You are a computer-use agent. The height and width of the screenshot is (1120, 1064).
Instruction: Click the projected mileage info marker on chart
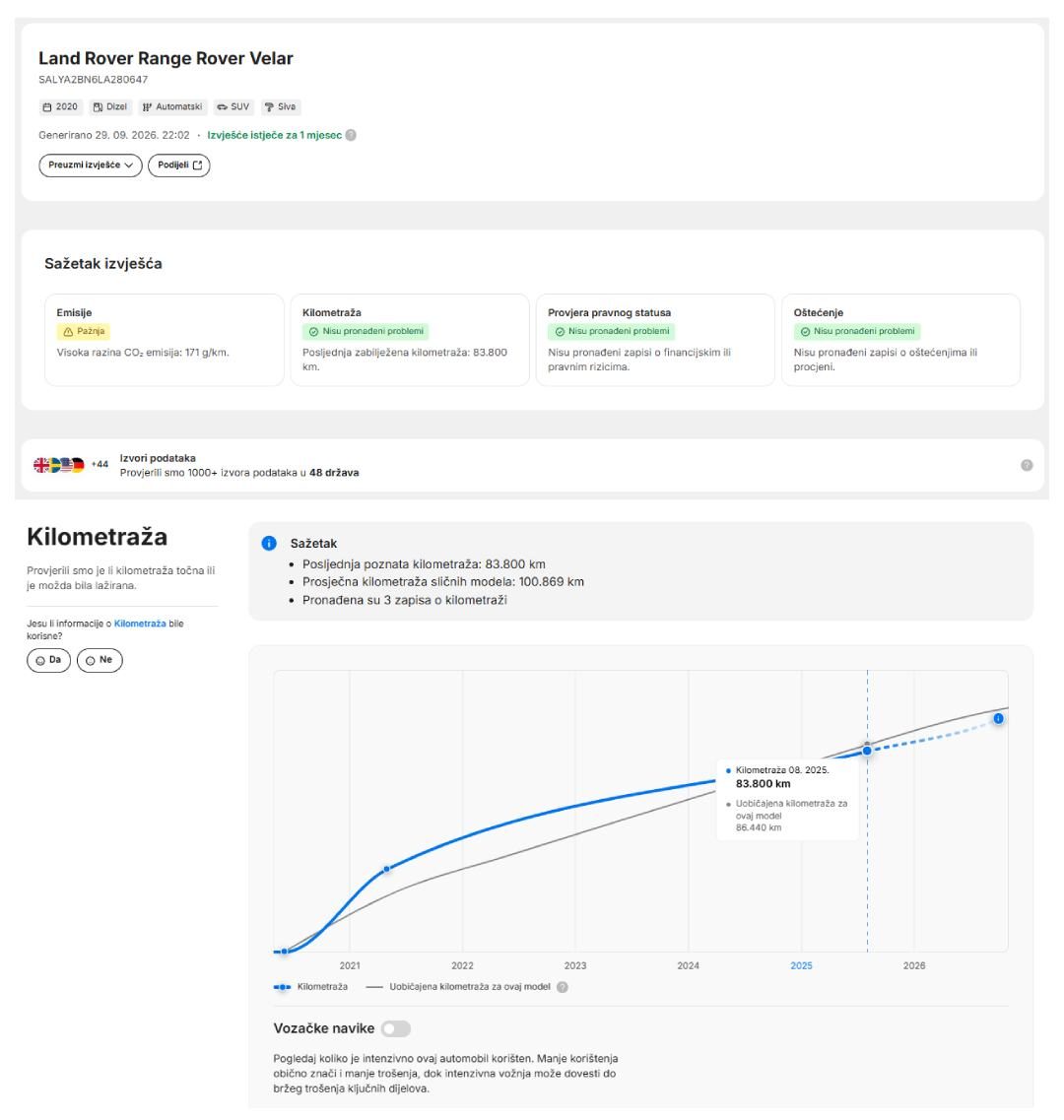(x=998, y=718)
